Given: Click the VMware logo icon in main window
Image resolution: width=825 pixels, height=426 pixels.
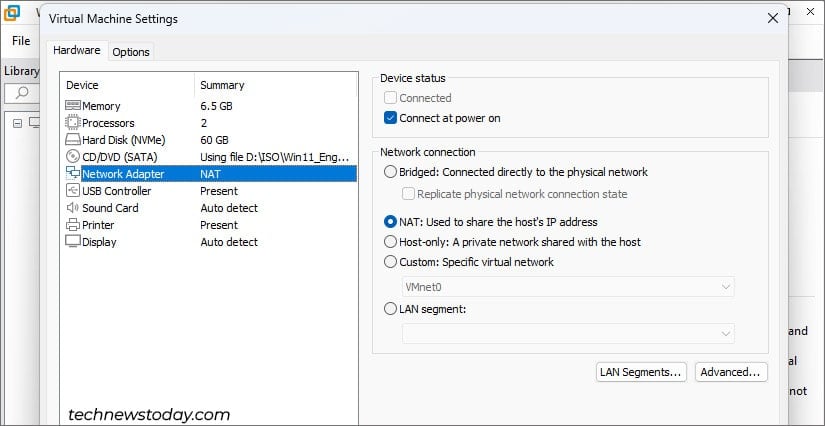Looking at the screenshot, I should 12,13.
